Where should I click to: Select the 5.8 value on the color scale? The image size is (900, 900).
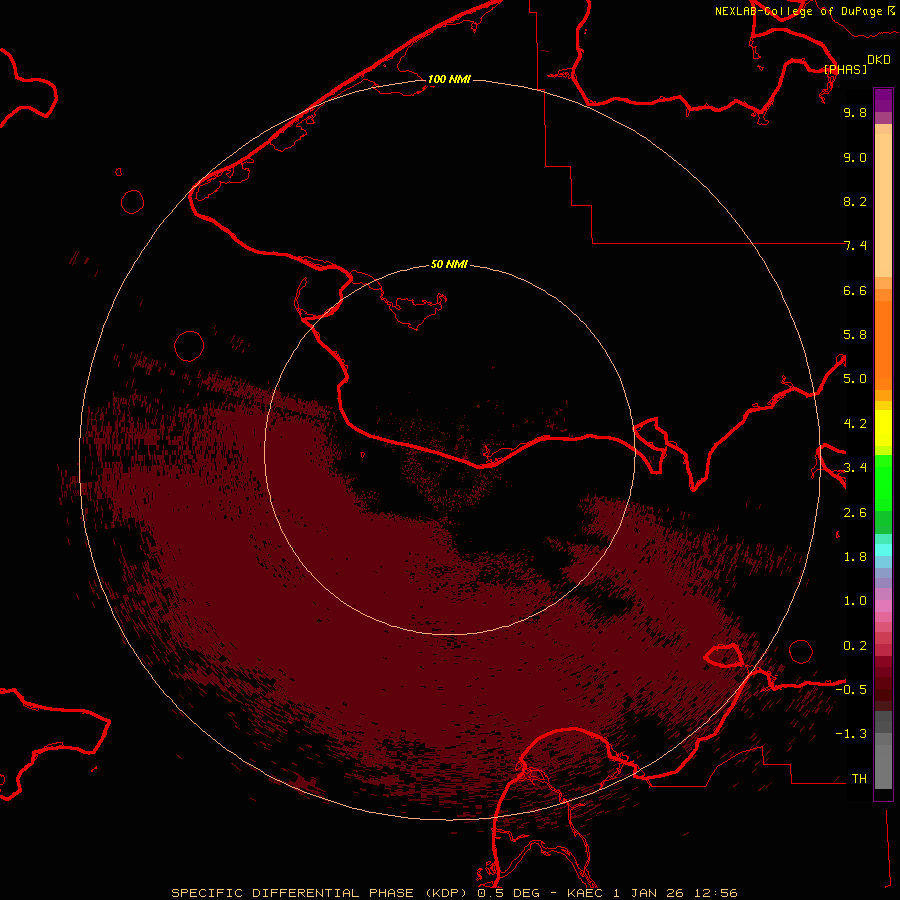[855, 335]
